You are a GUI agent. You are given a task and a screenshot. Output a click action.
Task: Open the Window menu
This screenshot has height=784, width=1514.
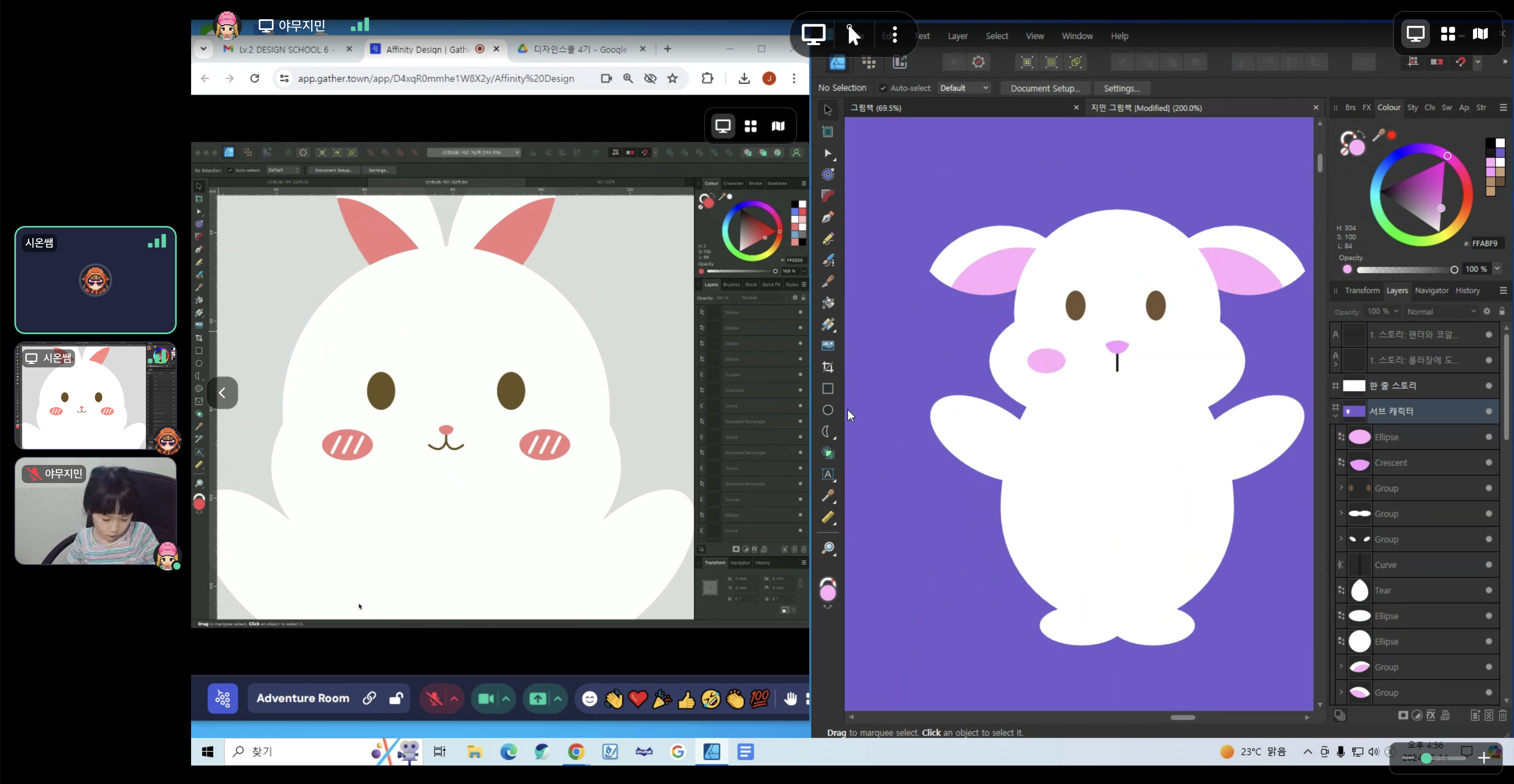(x=1077, y=36)
